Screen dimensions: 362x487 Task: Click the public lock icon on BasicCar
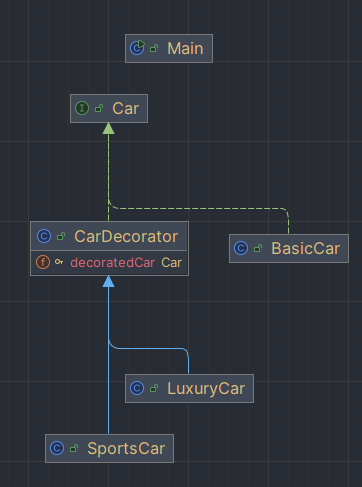[x=258, y=248]
